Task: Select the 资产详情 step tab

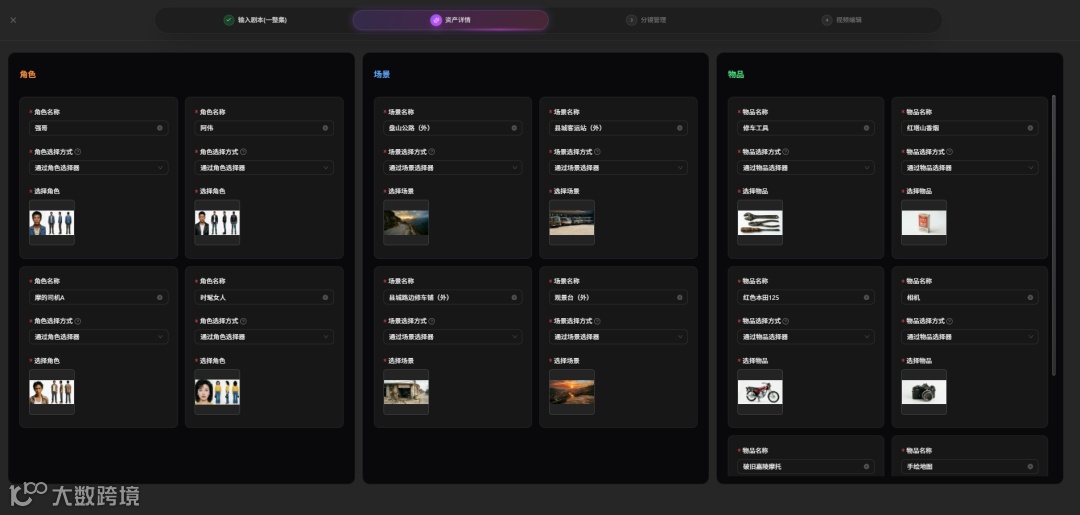Action: (450, 20)
